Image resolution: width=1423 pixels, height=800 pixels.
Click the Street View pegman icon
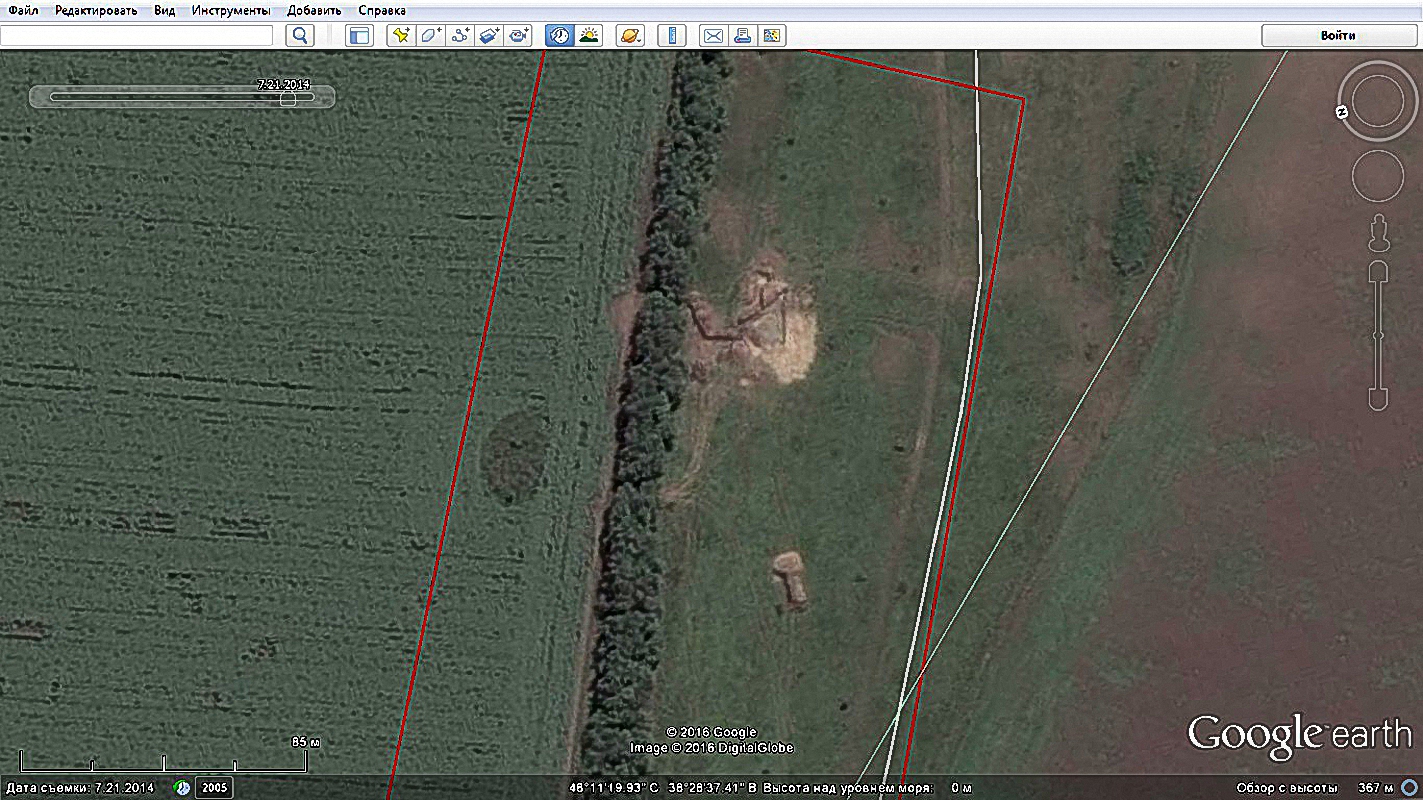pyautogui.click(x=1379, y=234)
